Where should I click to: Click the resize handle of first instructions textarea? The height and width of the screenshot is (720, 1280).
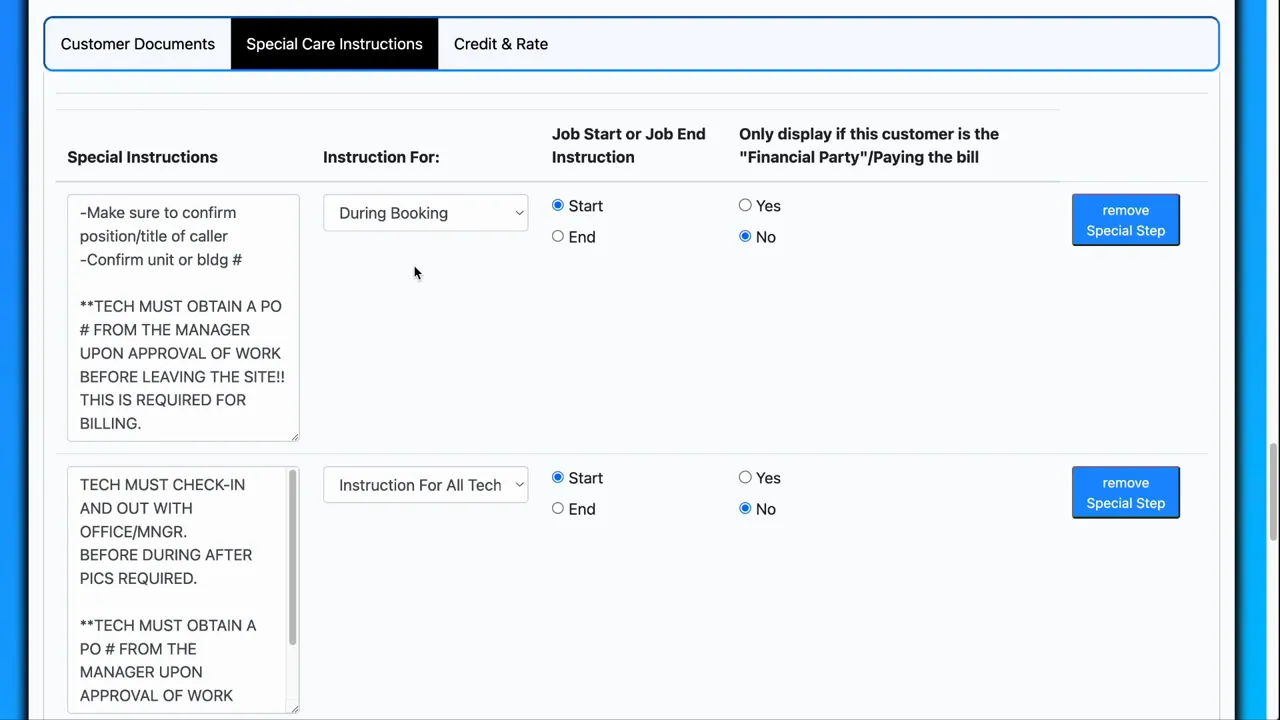(x=294, y=436)
